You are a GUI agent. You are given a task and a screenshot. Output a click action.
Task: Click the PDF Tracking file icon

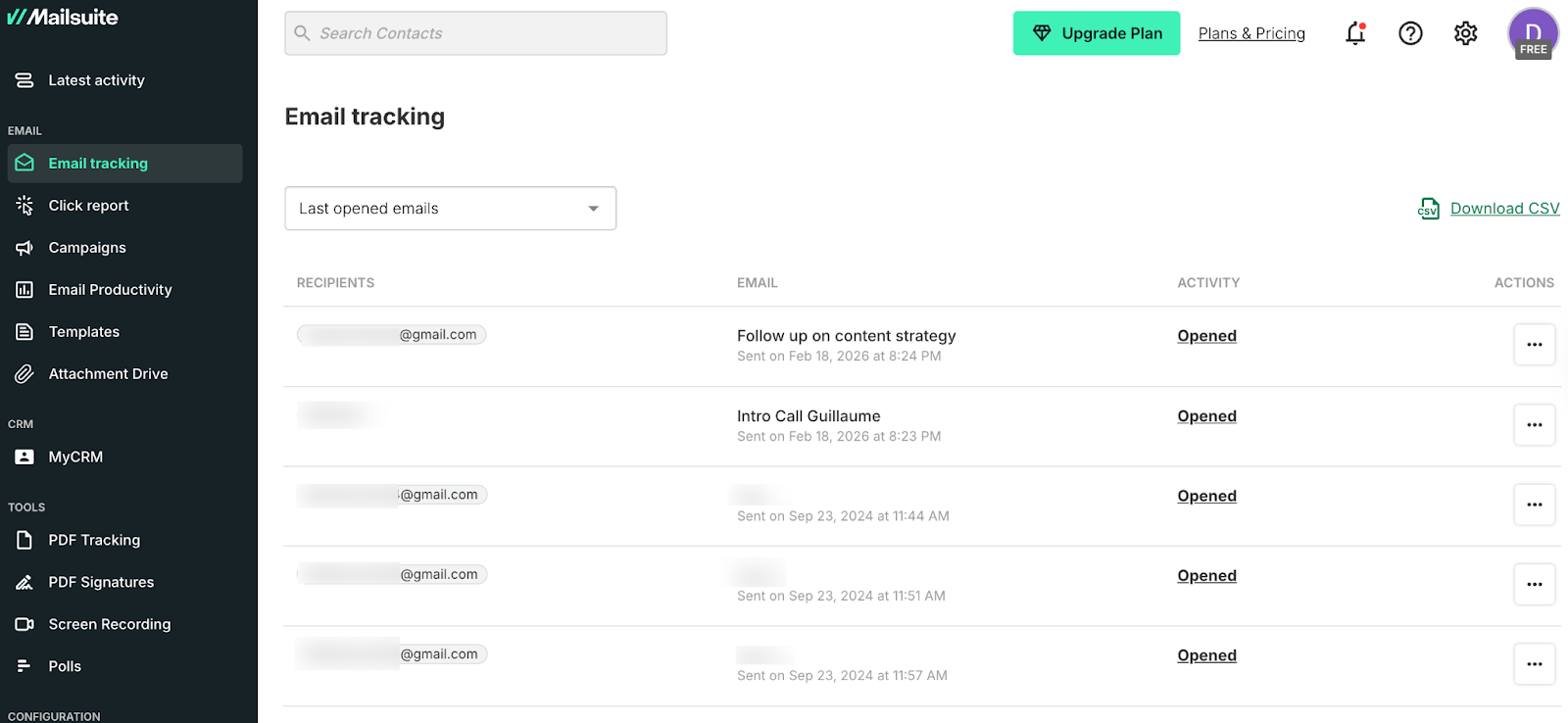[x=24, y=540]
